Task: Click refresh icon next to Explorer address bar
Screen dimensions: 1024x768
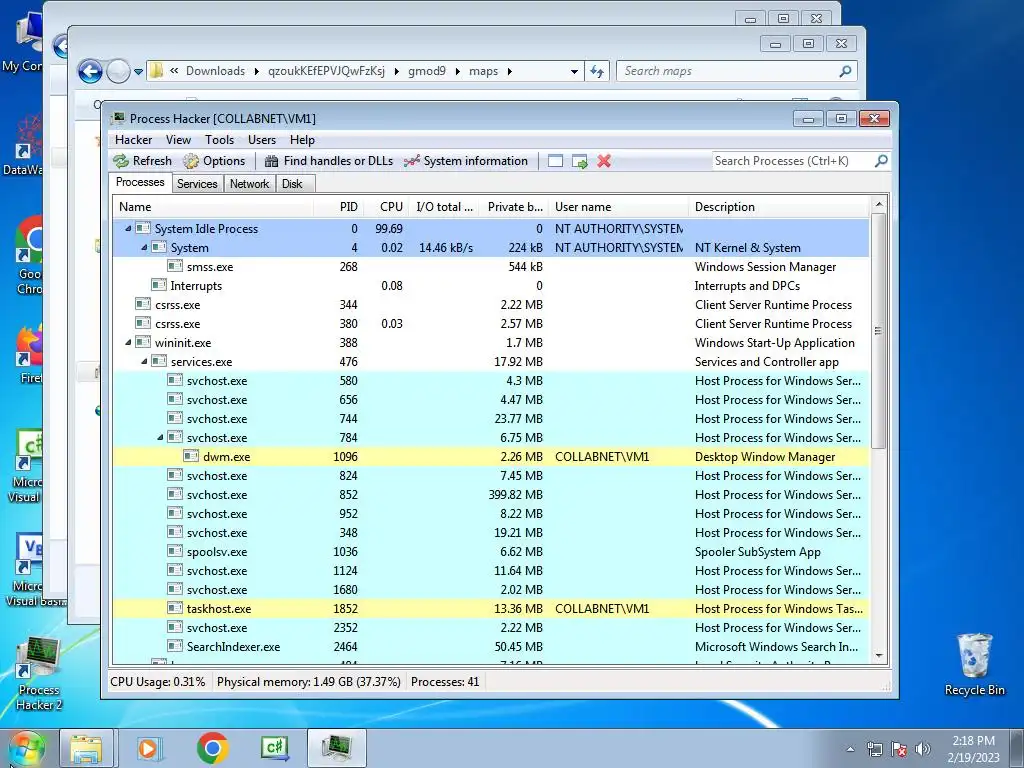Action: (597, 71)
